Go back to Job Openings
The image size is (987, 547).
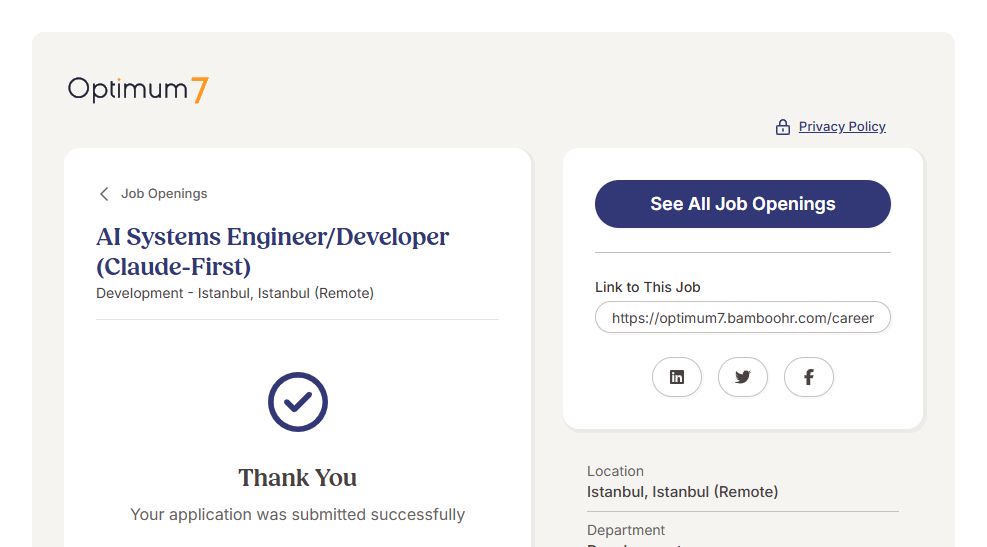click(164, 194)
